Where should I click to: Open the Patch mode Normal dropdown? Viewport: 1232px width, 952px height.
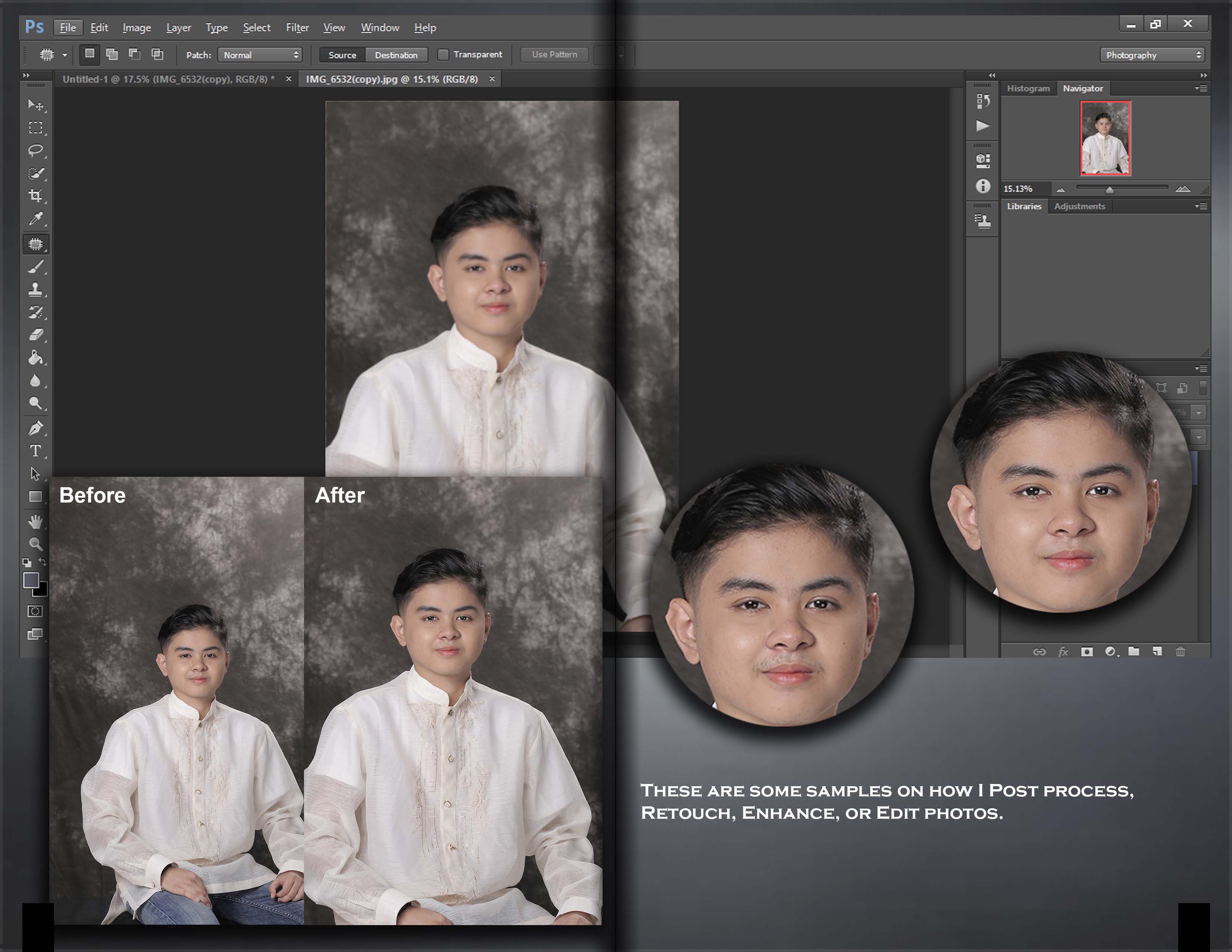260,55
